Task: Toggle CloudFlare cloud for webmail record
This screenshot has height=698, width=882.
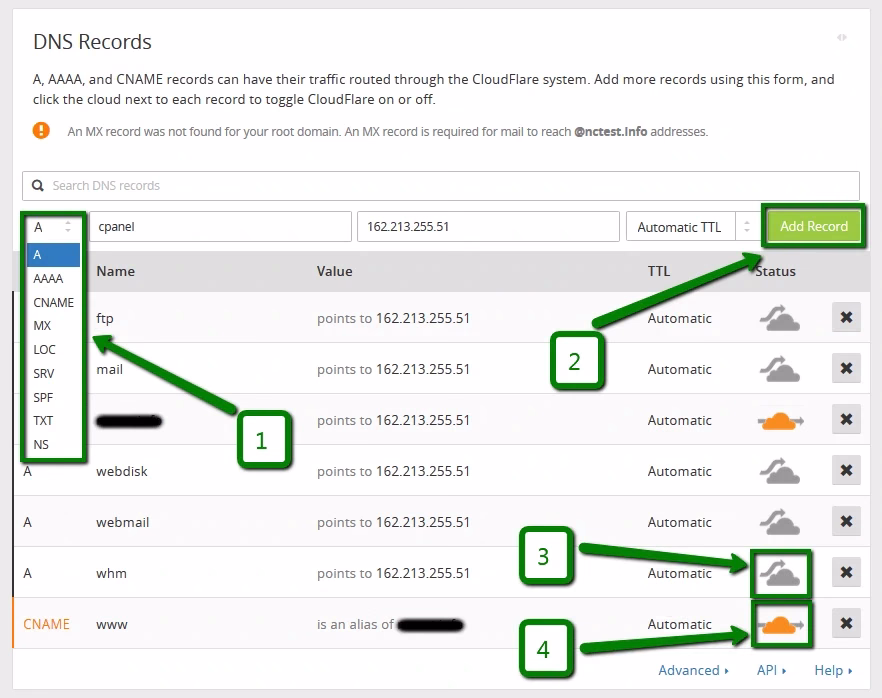Action: point(780,522)
